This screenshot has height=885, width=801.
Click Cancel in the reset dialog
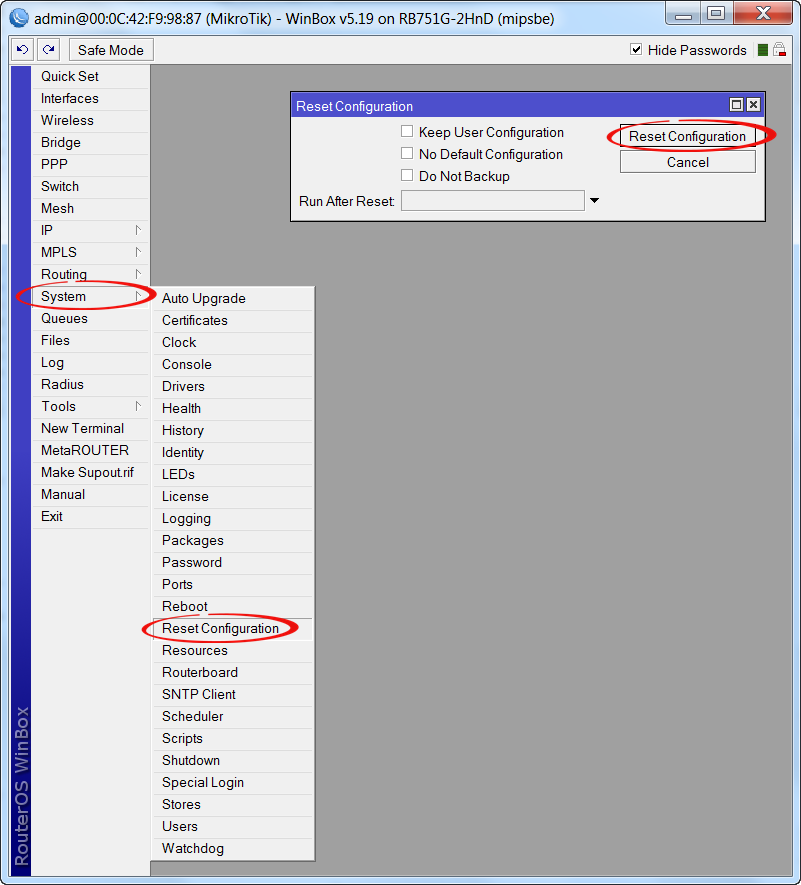[687, 162]
